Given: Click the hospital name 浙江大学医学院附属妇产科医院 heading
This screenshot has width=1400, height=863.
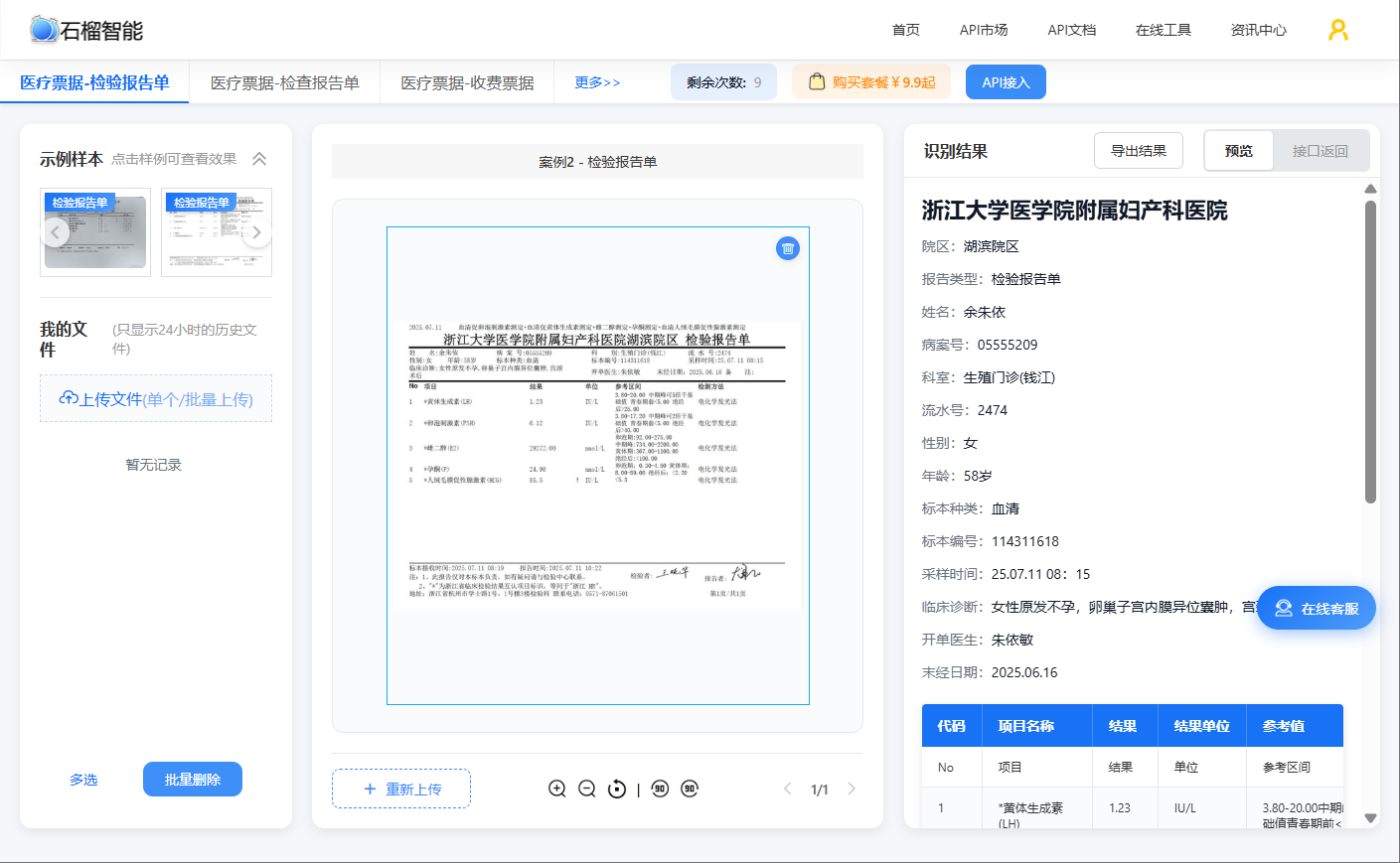Looking at the screenshot, I should (x=1074, y=211).
